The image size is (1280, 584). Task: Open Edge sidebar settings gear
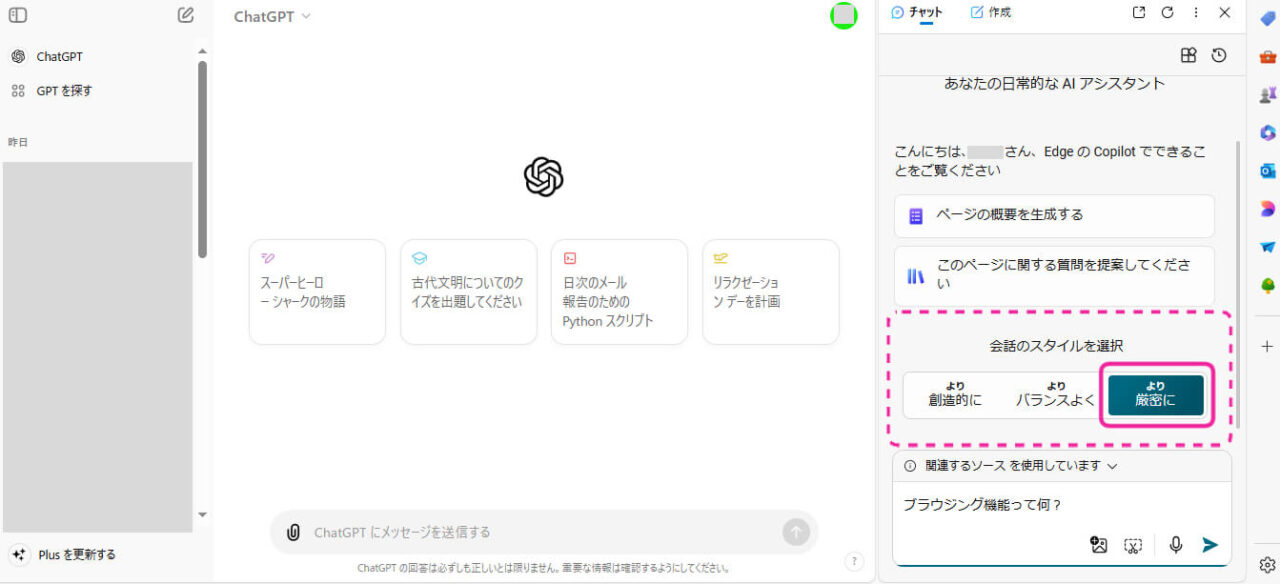tap(1268, 564)
